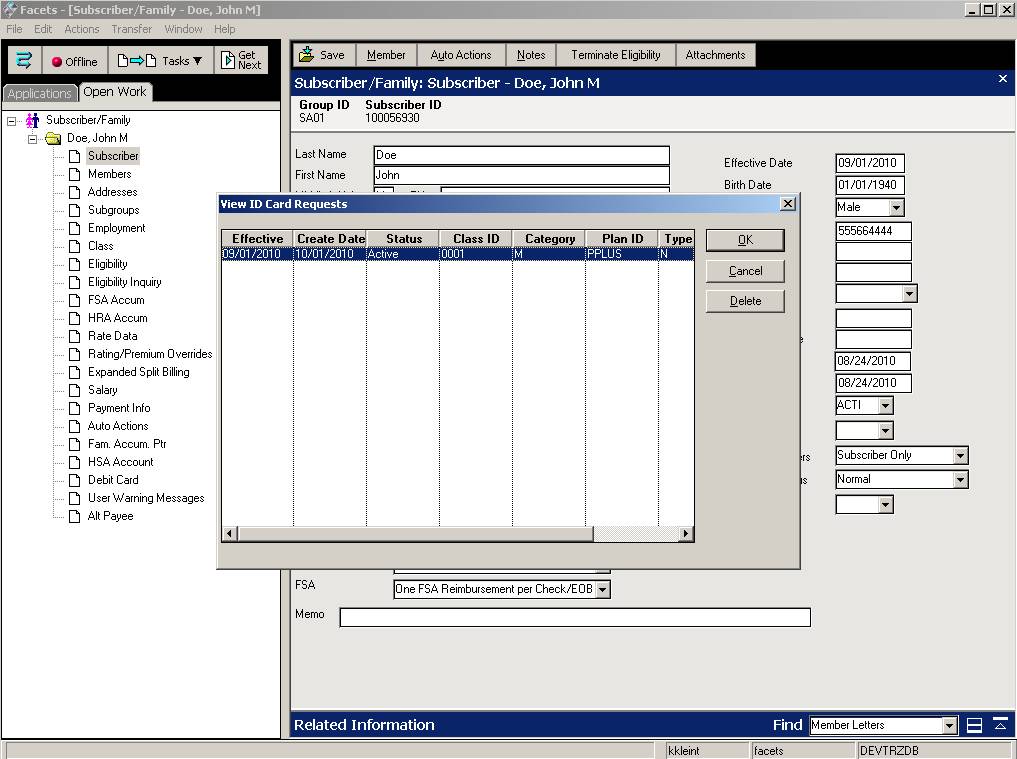
Task: Click the Doe, John M folder icon
Action: click(53, 138)
